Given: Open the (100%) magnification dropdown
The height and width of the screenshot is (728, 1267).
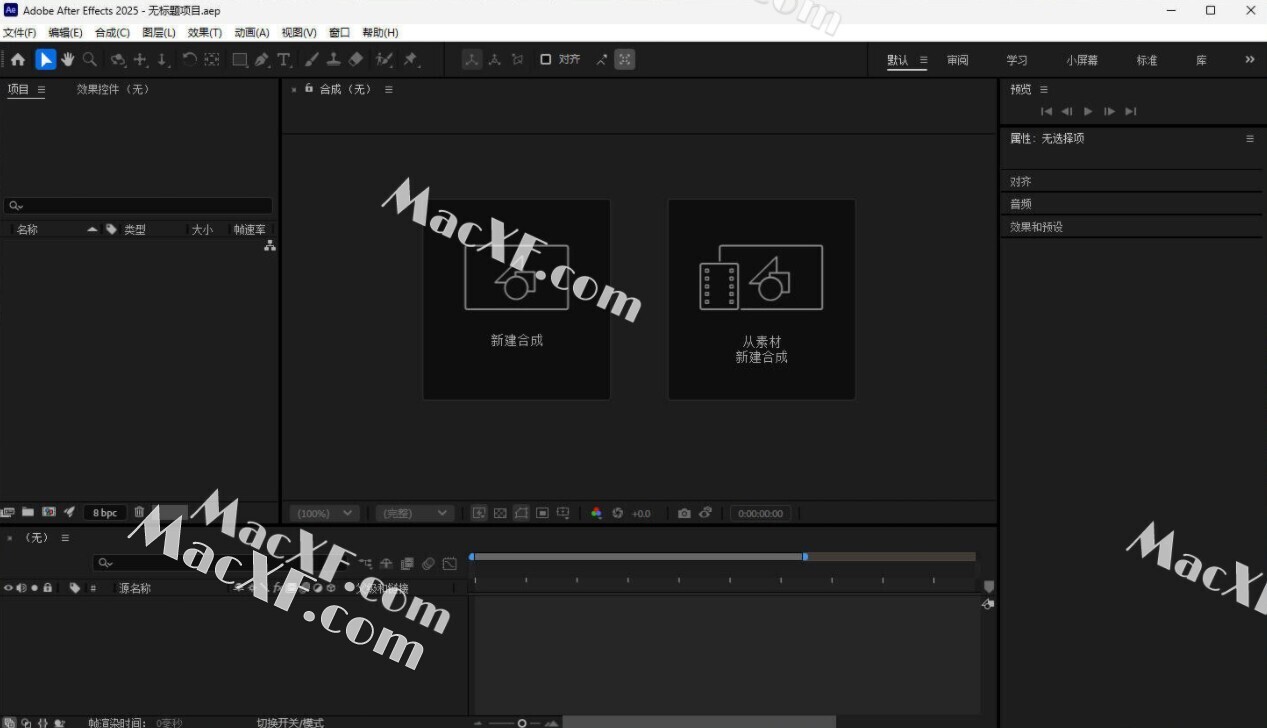Looking at the screenshot, I should (x=324, y=513).
